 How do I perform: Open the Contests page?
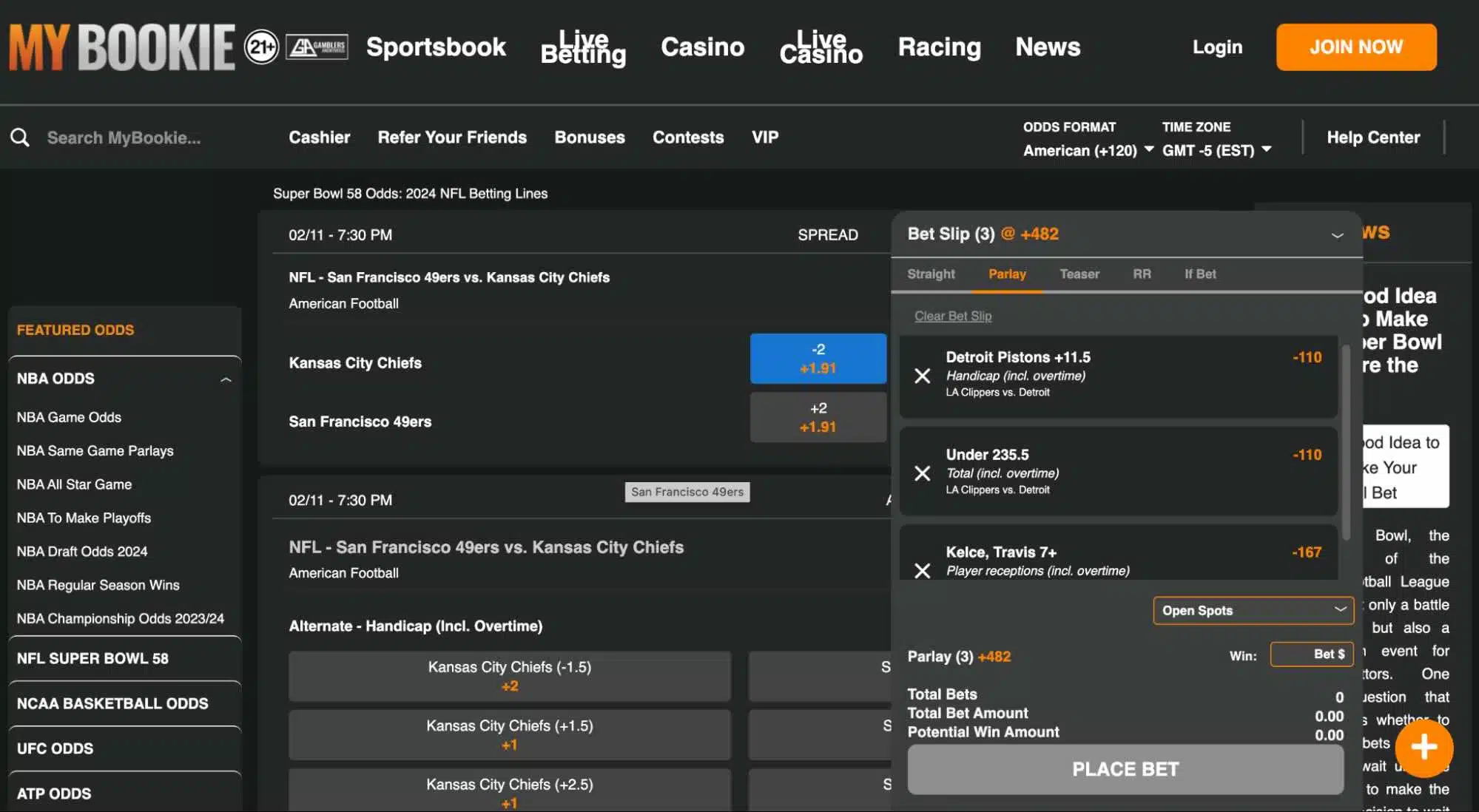pos(688,138)
